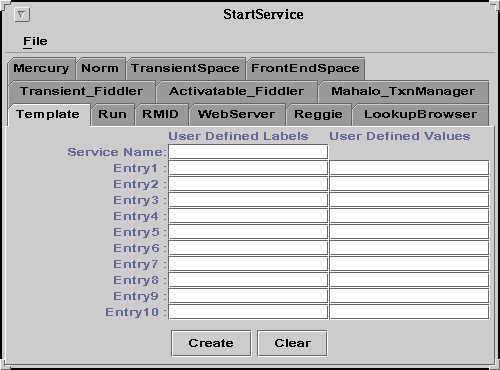Focus the Entry10 value field
Image resolution: width=500 pixels, height=370 pixels.
pyautogui.click(x=409, y=312)
